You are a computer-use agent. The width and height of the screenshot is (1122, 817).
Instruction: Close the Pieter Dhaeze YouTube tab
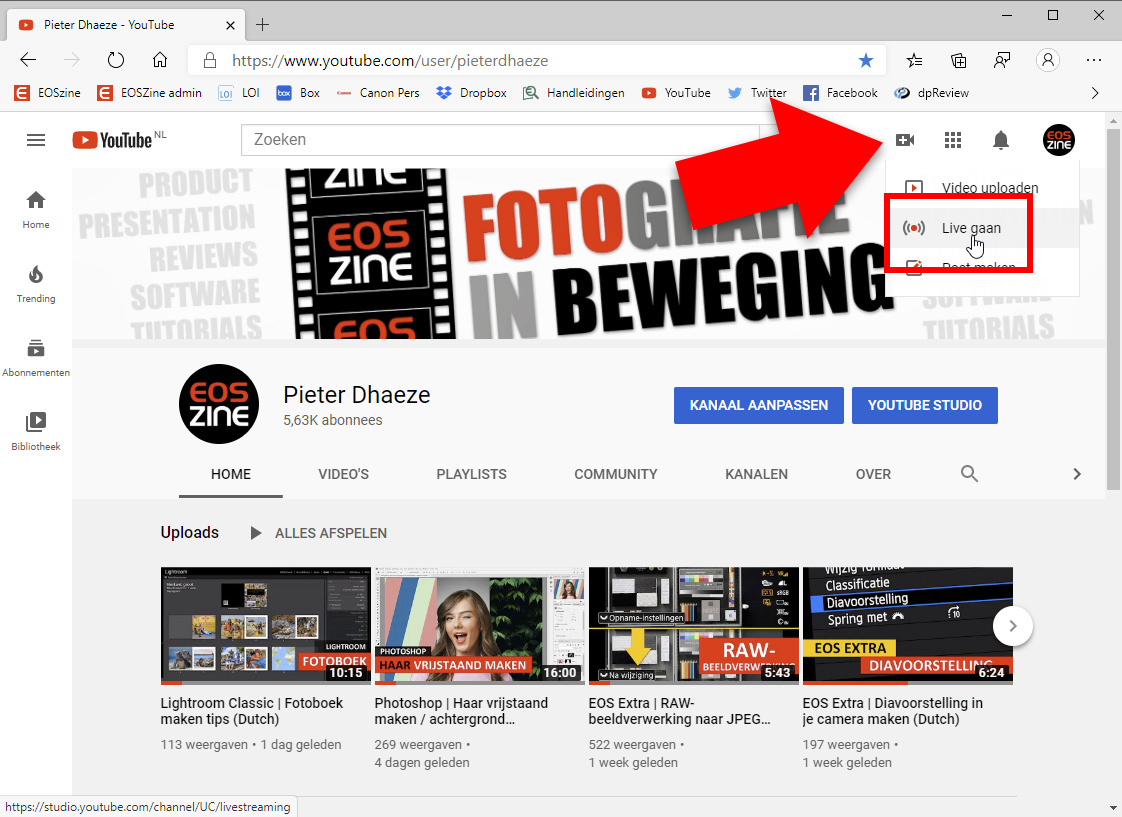(x=230, y=25)
